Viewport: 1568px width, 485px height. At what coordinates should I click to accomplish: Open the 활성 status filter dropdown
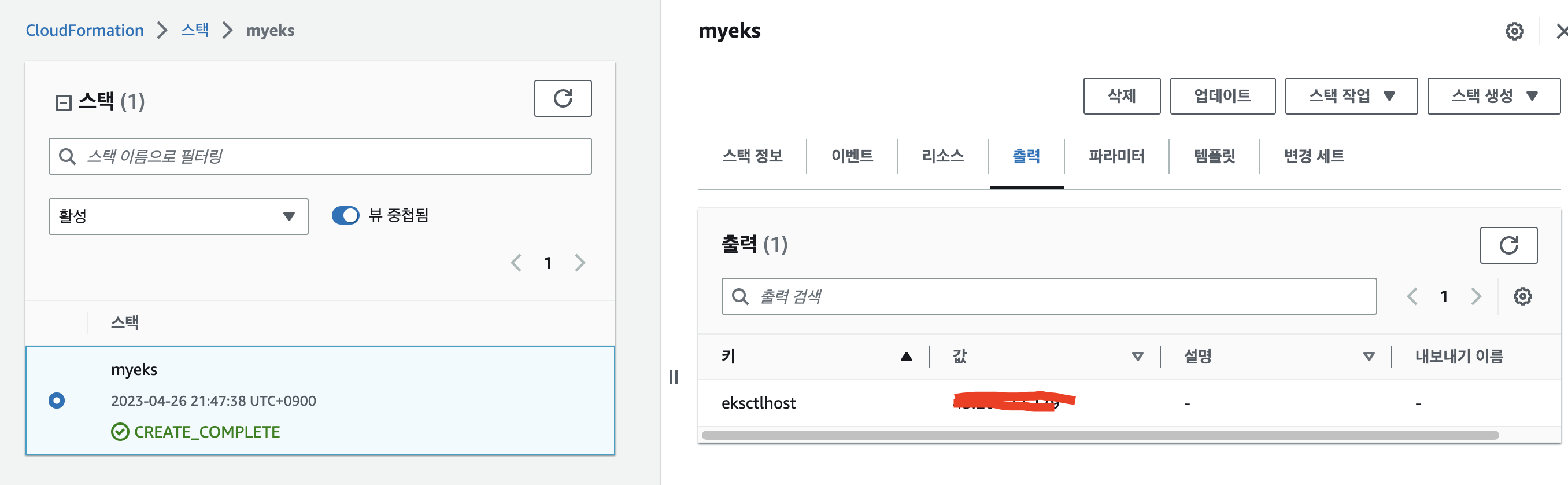pyautogui.click(x=178, y=216)
